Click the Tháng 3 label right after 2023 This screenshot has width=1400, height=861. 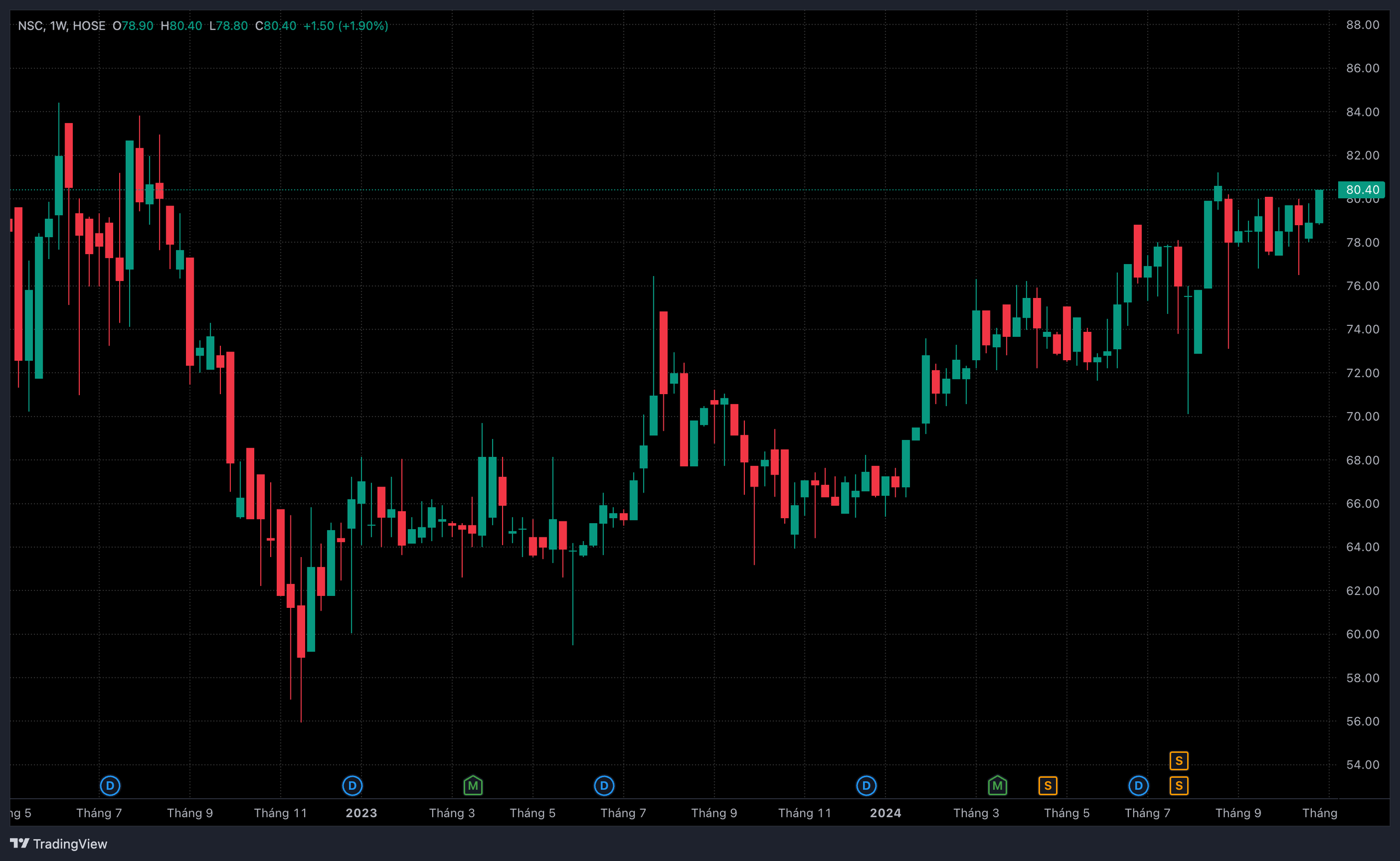pyautogui.click(x=452, y=812)
